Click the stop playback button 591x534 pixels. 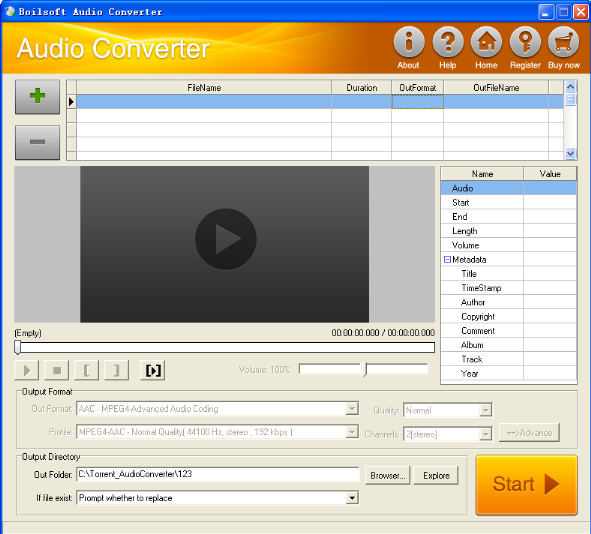[x=57, y=370]
